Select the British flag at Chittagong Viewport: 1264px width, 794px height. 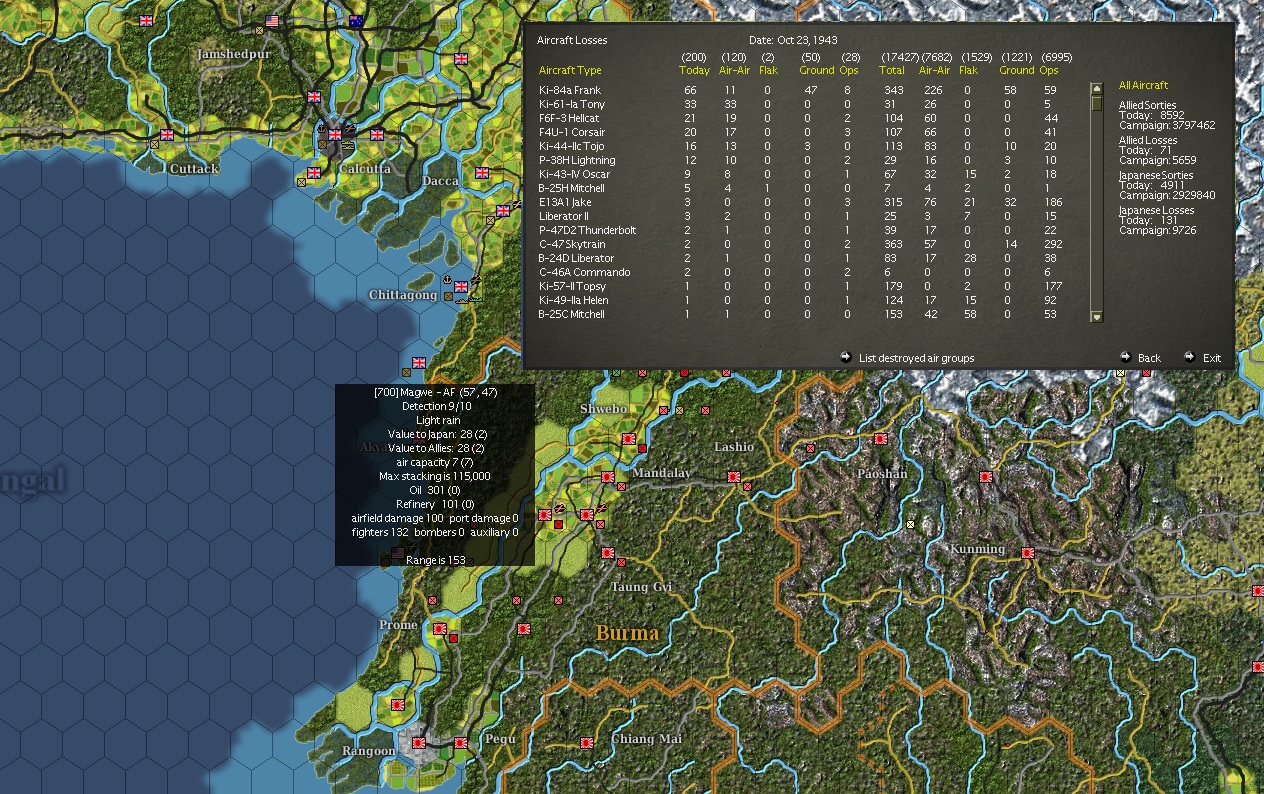(461, 287)
